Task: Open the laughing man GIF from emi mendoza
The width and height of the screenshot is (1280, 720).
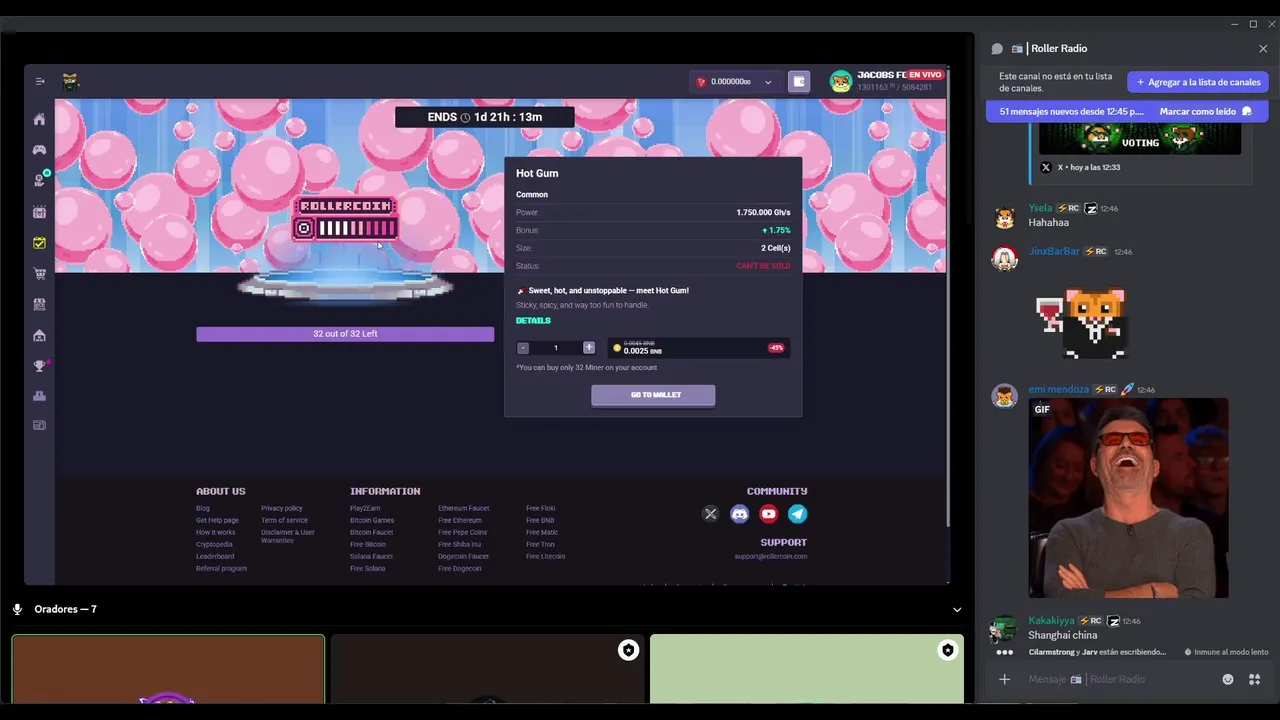Action: pyautogui.click(x=1128, y=498)
